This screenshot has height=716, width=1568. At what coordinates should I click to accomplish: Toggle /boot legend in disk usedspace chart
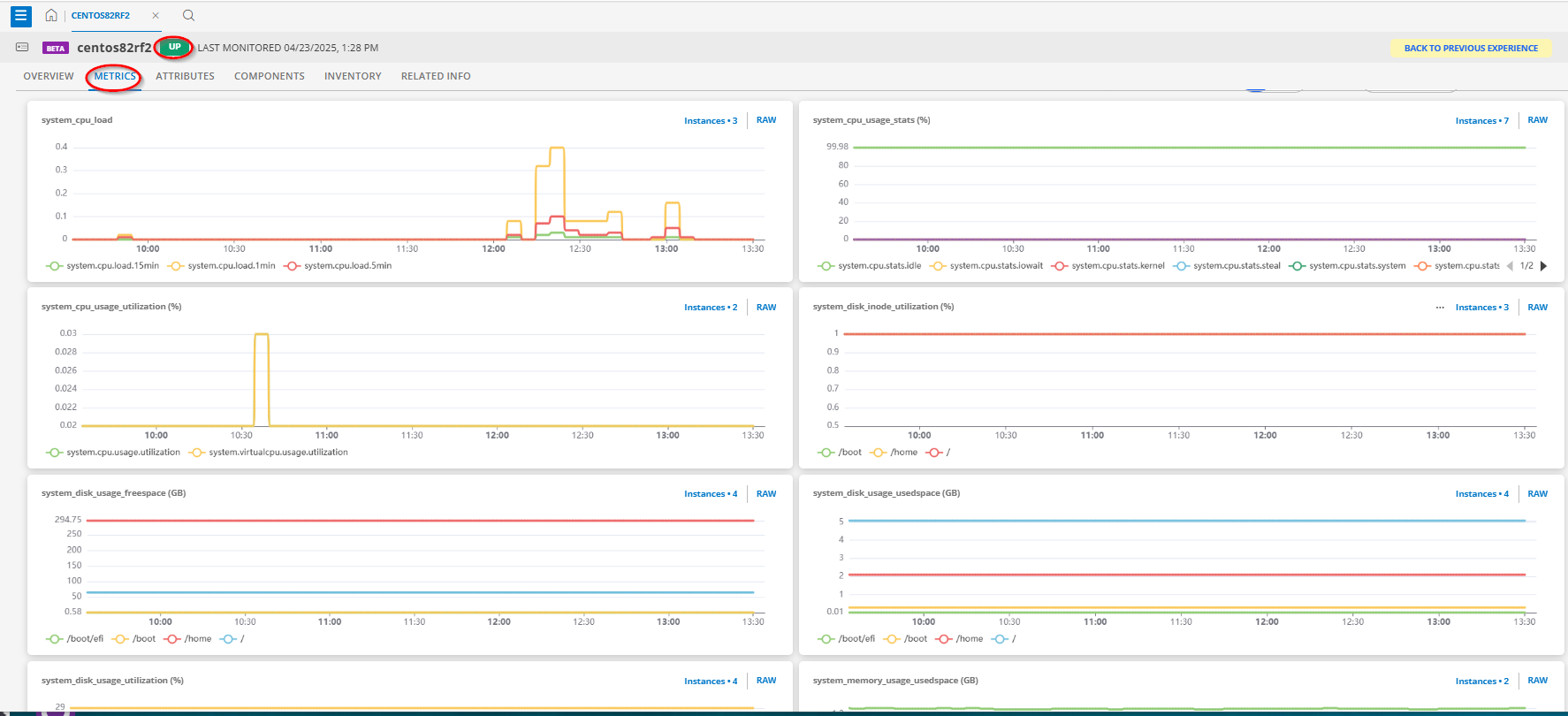tap(906, 638)
